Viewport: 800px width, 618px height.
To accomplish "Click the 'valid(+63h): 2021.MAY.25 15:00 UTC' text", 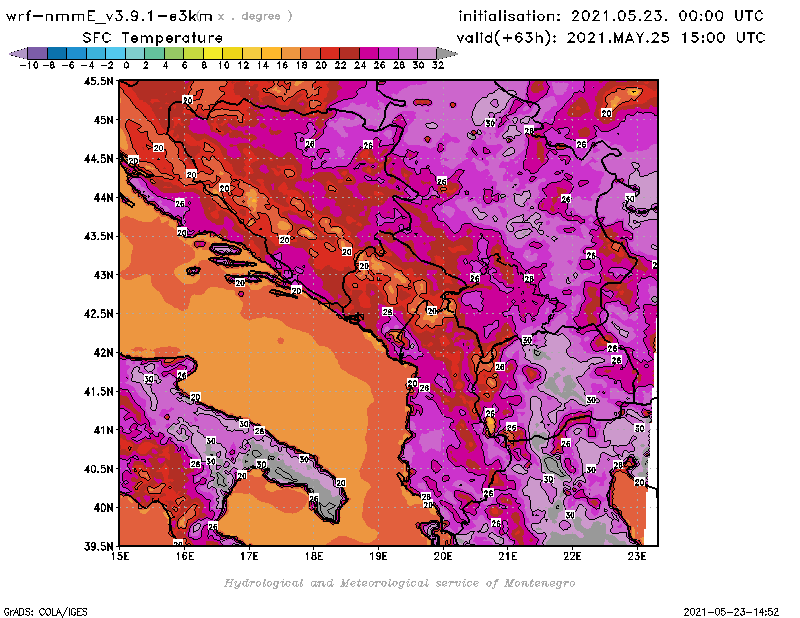I will click(x=610, y=38).
